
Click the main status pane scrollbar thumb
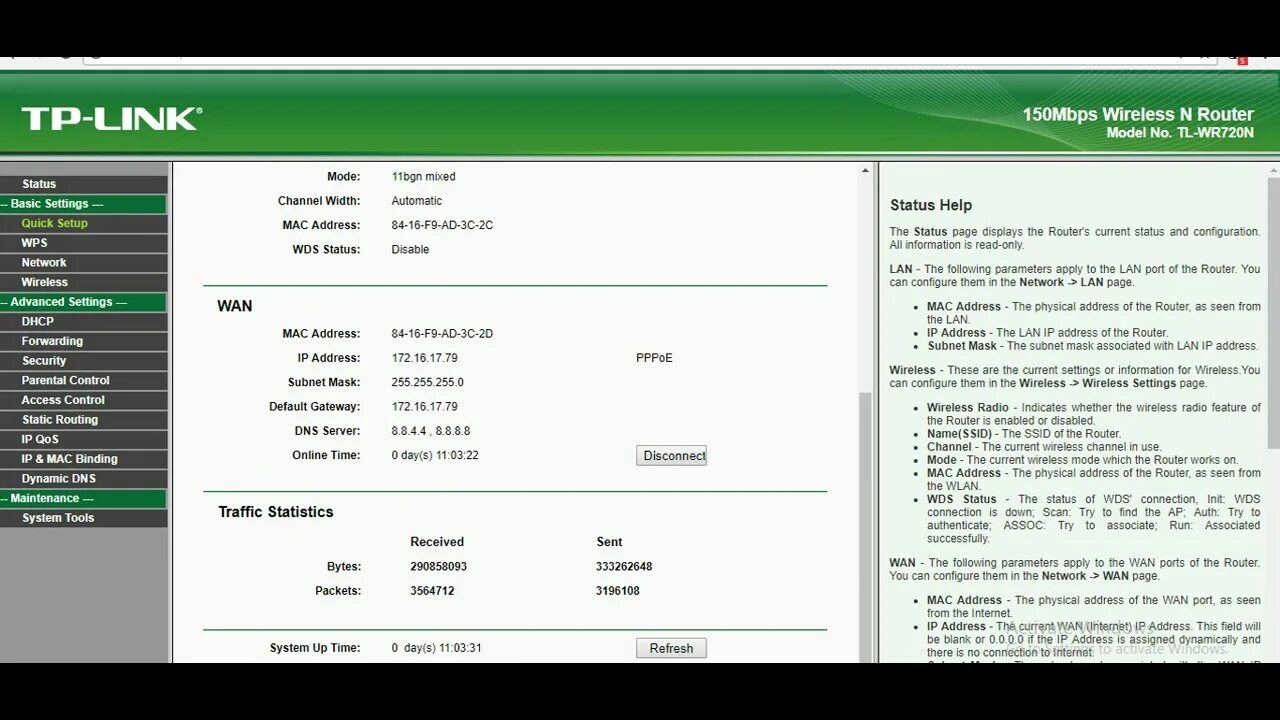[865, 525]
